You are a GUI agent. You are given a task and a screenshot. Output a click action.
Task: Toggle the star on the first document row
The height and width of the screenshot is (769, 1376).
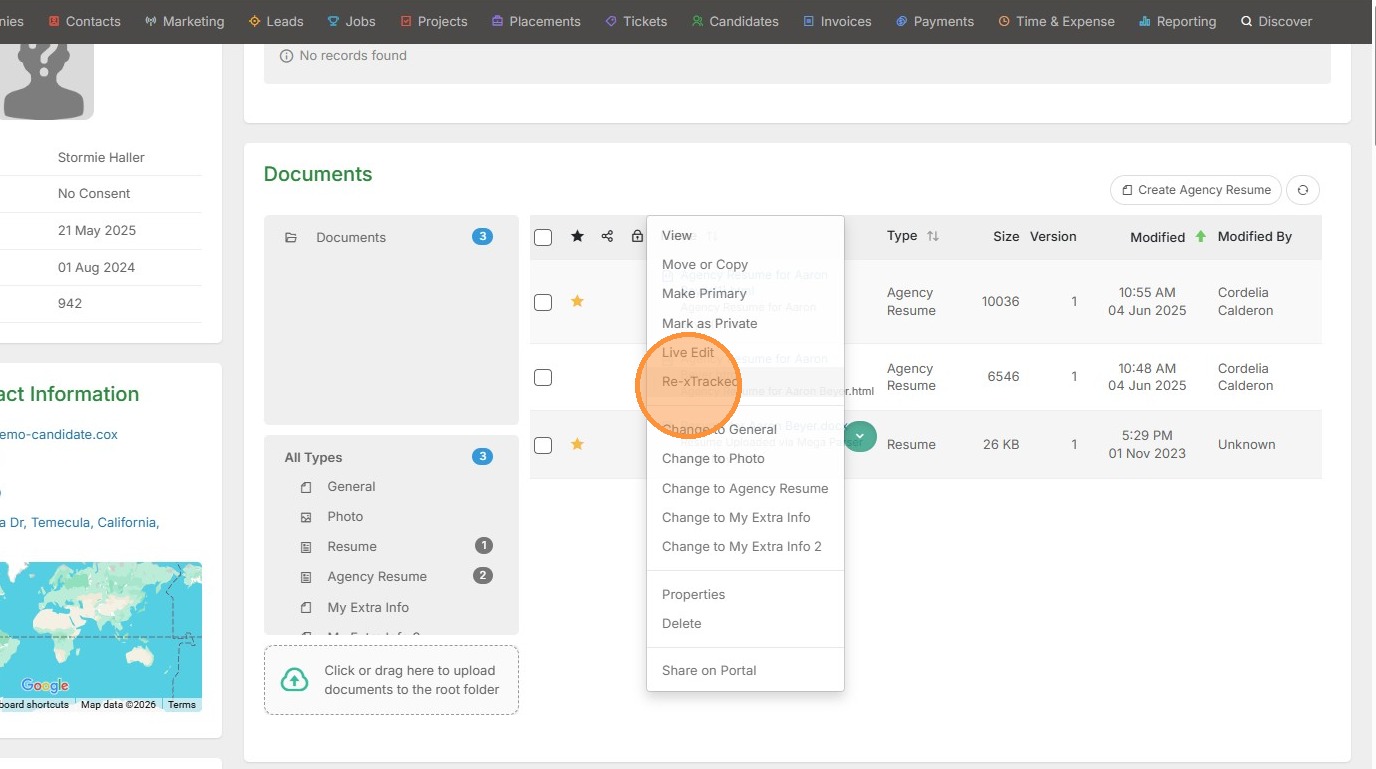click(x=577, y=301)
